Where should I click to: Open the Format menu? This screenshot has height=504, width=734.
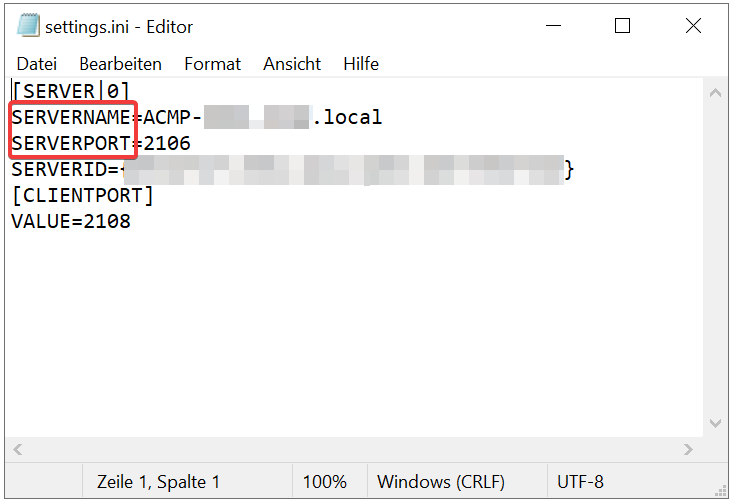coord(212,64)
